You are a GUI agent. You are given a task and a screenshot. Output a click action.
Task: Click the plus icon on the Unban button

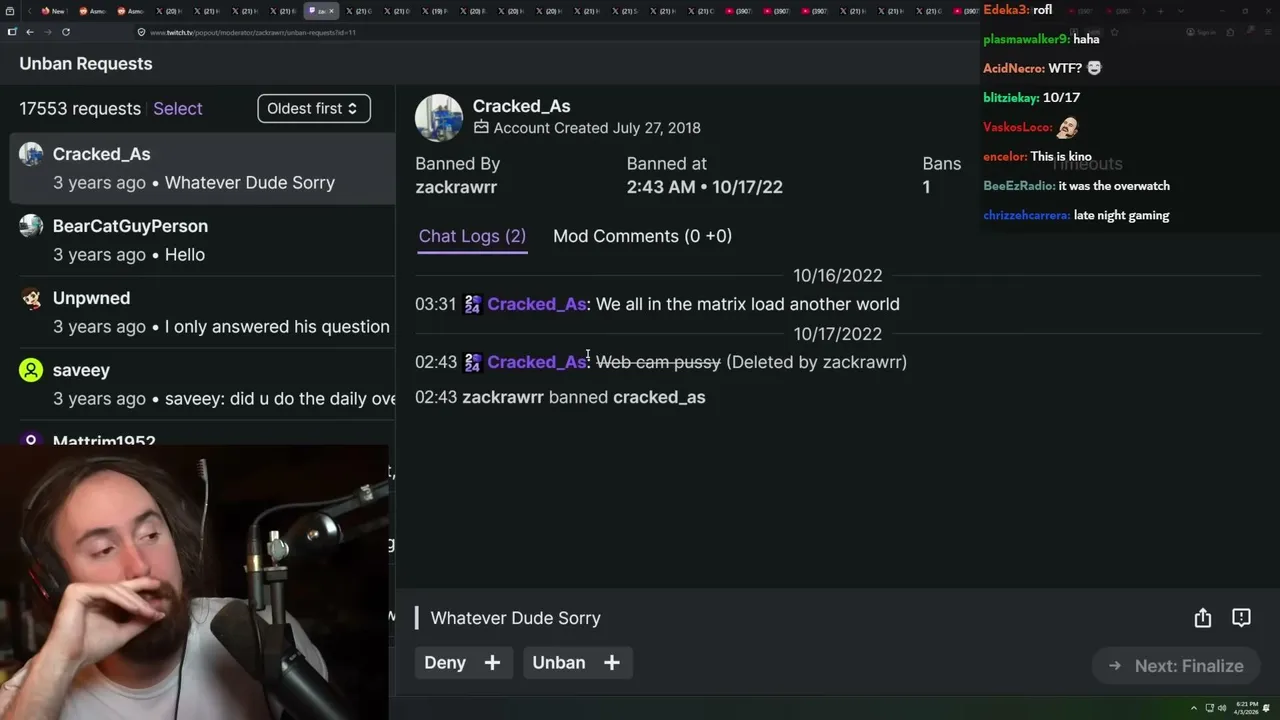tap(612, 662)
